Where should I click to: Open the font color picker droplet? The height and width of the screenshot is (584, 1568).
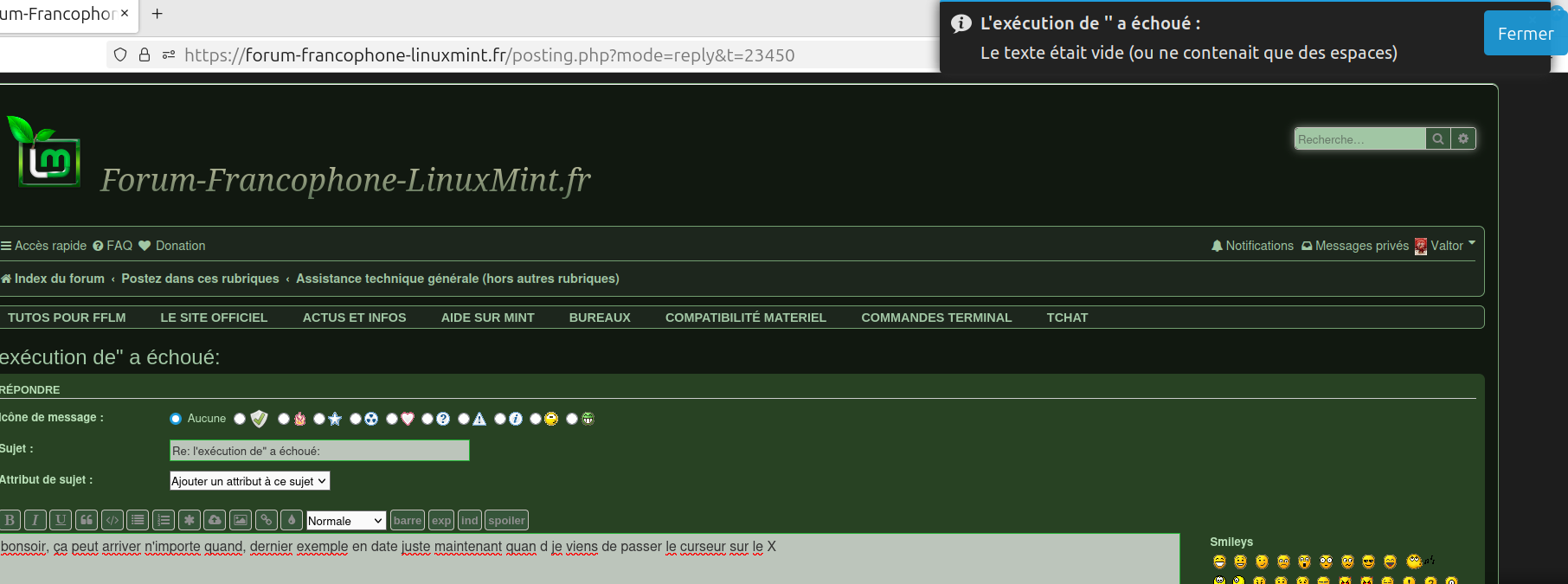[x=292, y=520]
